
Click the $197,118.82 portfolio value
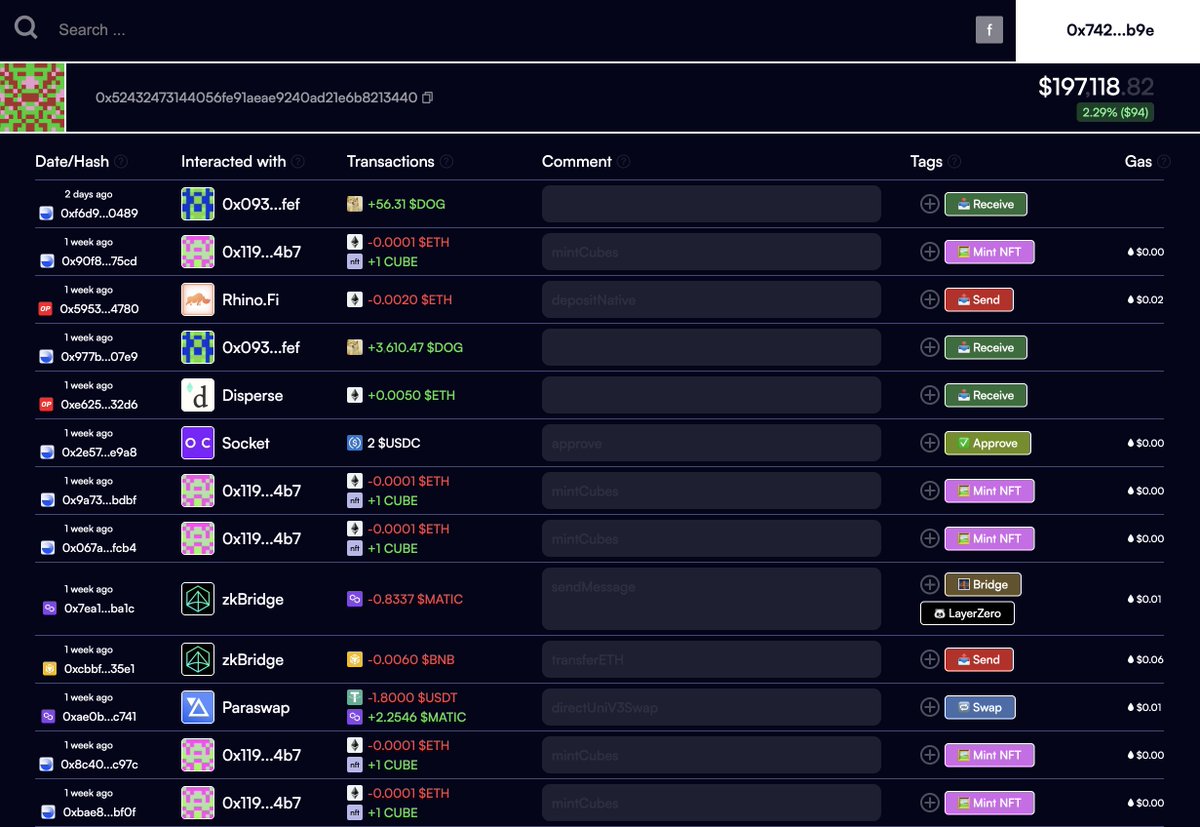1096,87
